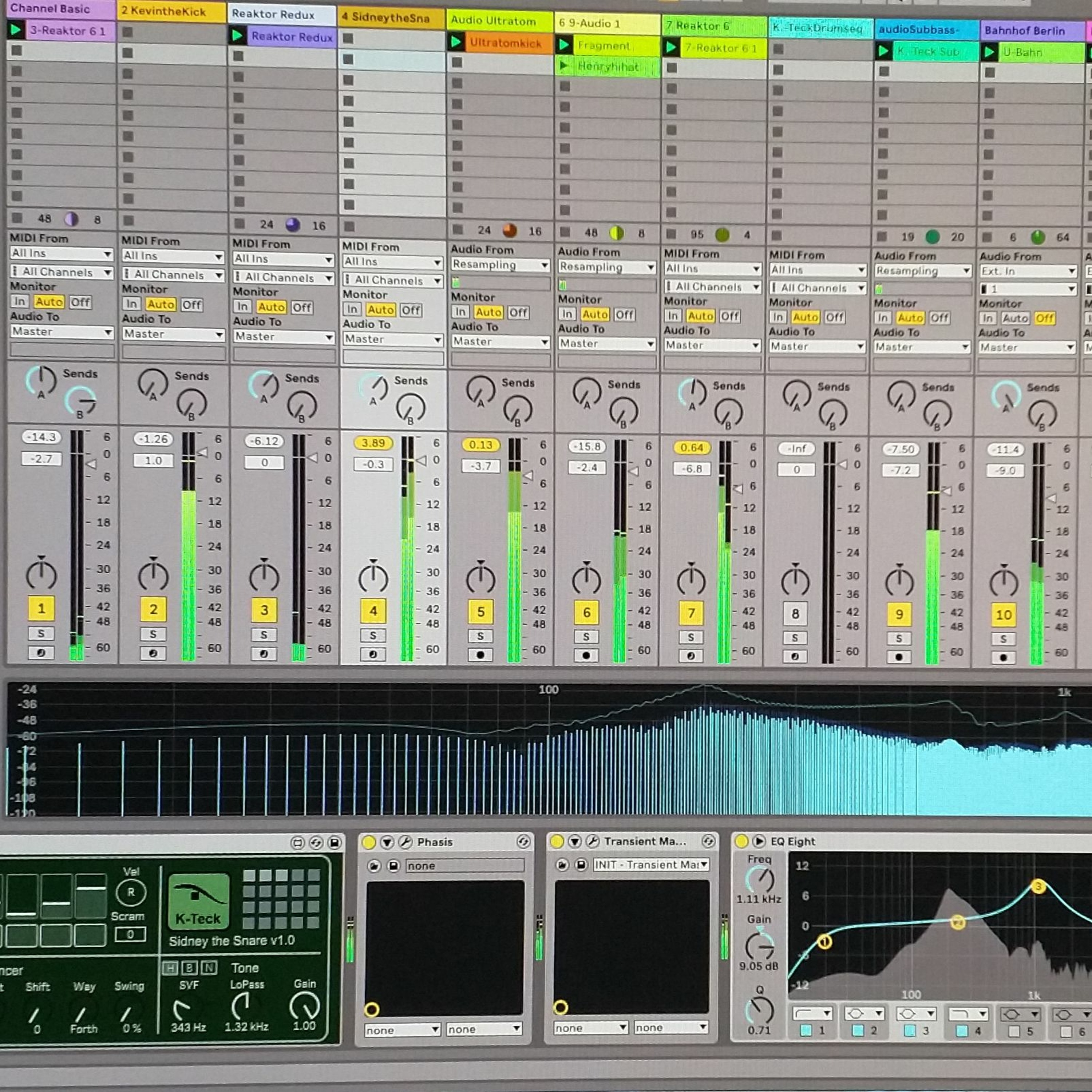
Task: Adjust track 1 Send A knob
Action: tap(41, 381)
